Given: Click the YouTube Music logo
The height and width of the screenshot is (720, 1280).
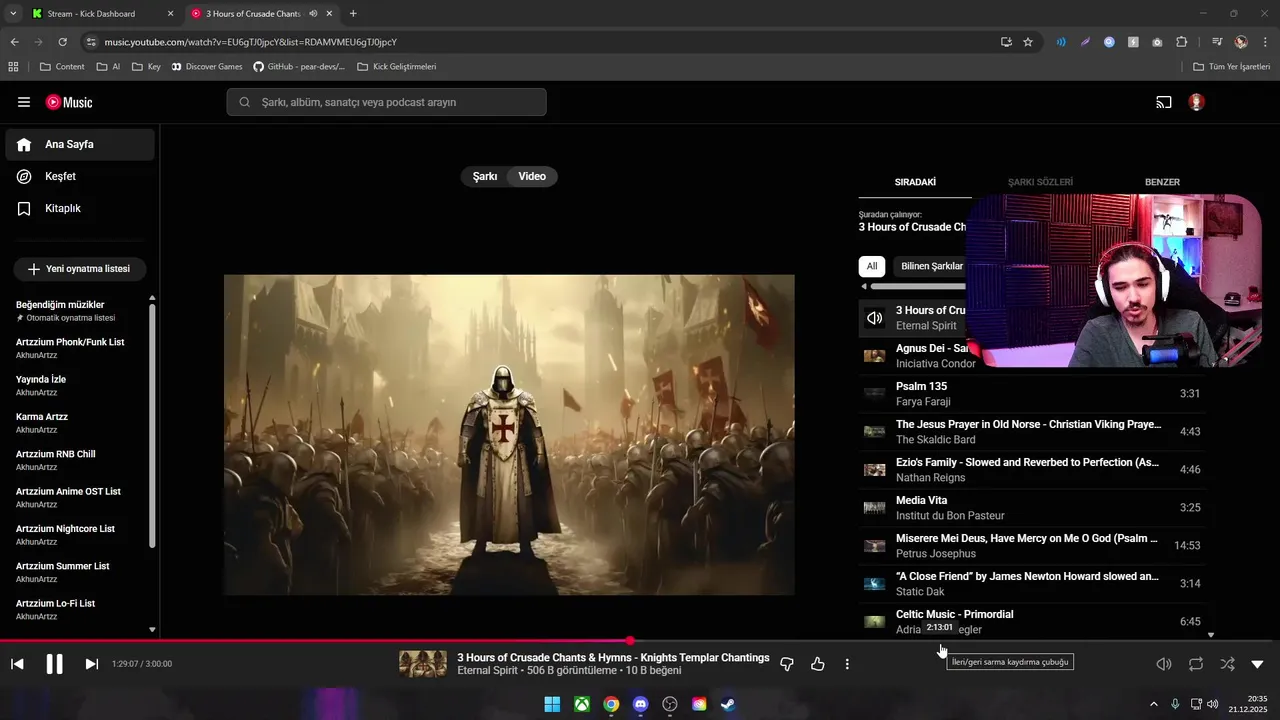Looking at the screenshot, I should click(x=69, y=102).
